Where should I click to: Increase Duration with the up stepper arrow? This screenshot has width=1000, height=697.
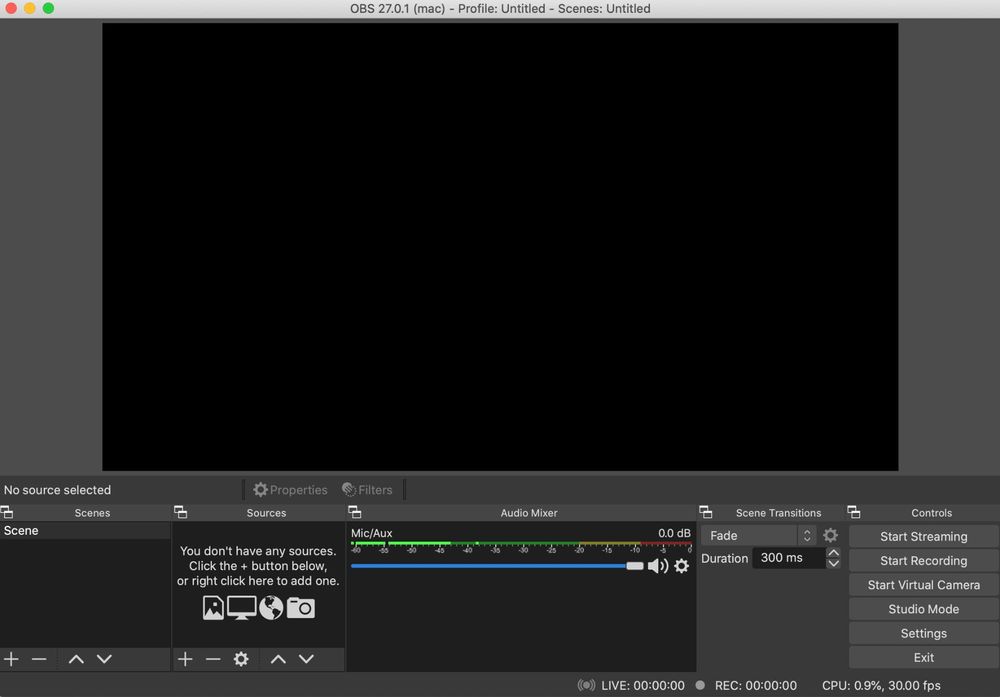833,552
